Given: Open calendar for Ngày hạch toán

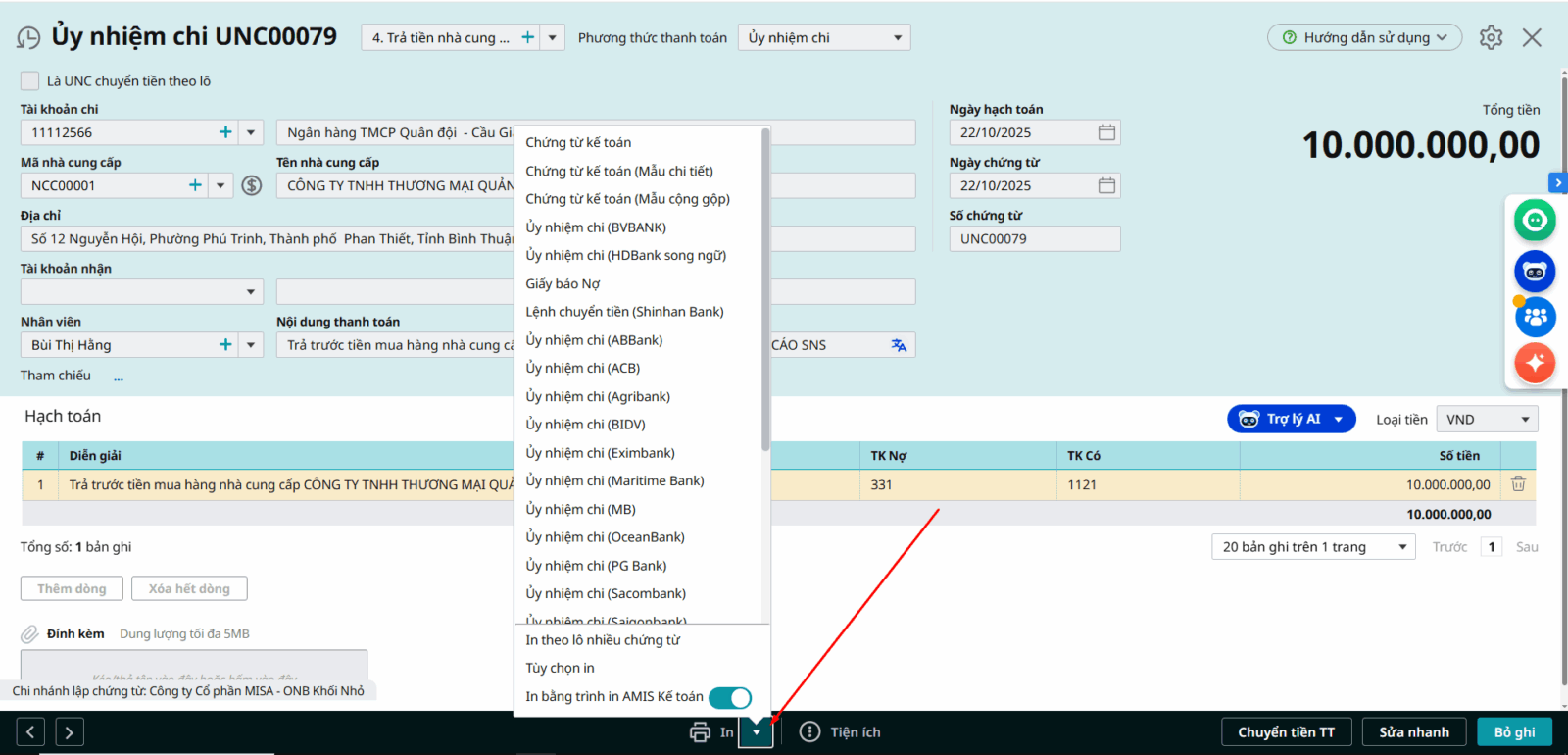Looking at the screenshot, I should 1106,132.
